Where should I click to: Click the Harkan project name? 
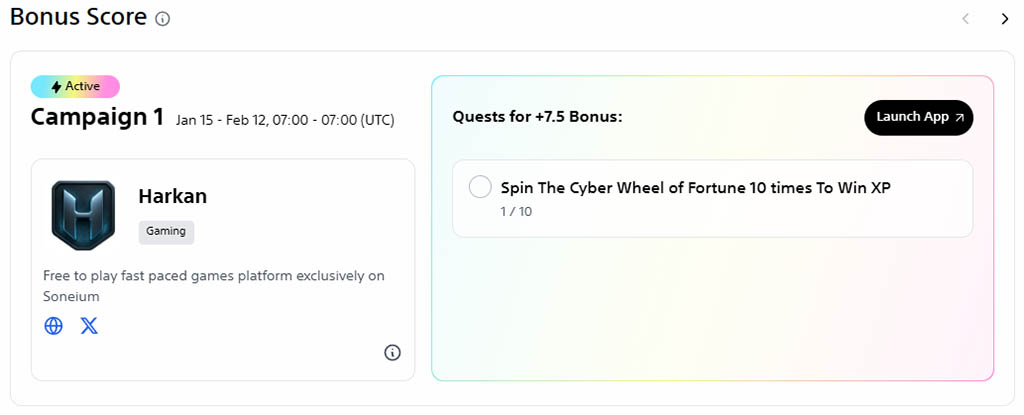pos(172,196)
